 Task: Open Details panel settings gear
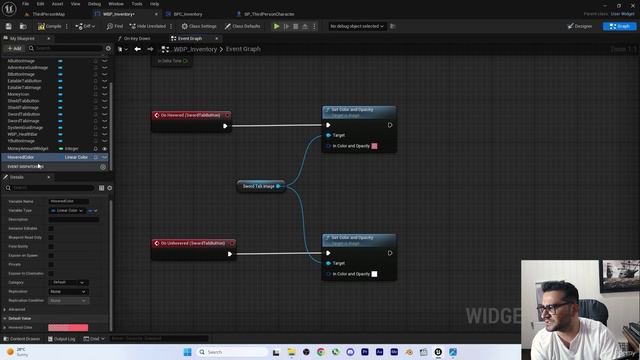109,188
